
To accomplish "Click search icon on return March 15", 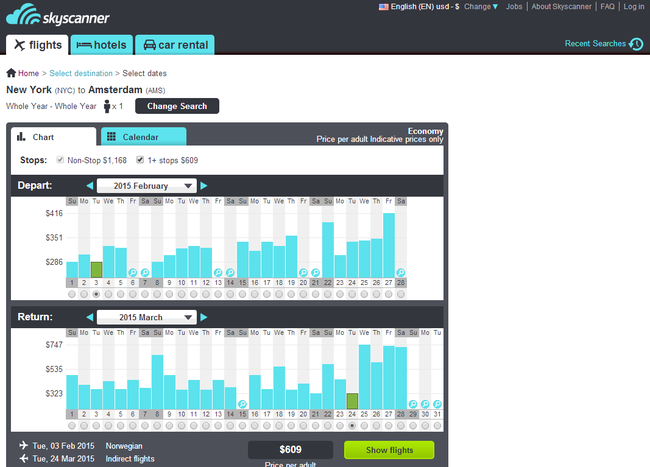I will (x=243, y=403).
